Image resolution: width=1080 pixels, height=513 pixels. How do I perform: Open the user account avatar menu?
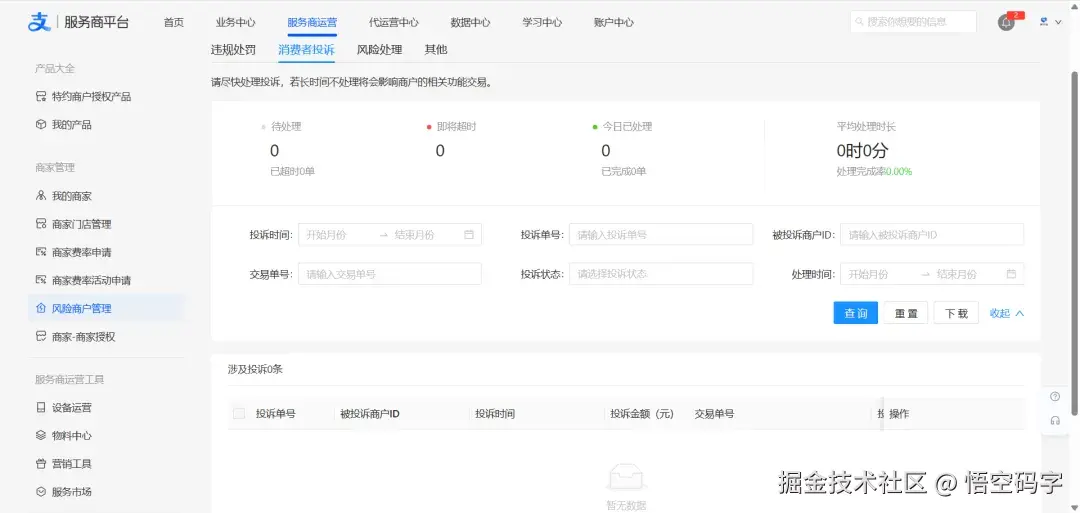[x=1044, y=22]
